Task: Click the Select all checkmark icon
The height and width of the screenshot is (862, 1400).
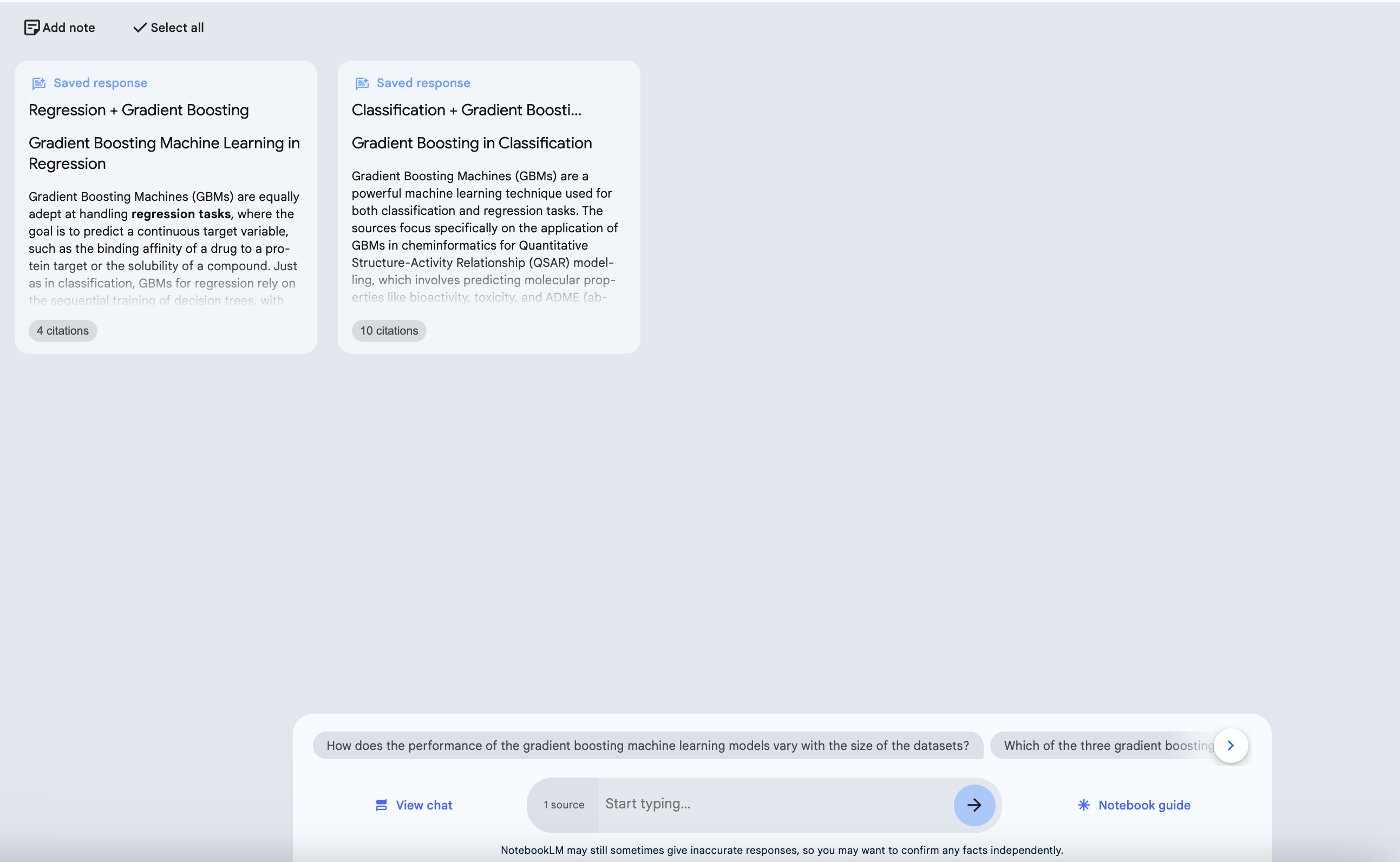Action: (x=140, y=28)
